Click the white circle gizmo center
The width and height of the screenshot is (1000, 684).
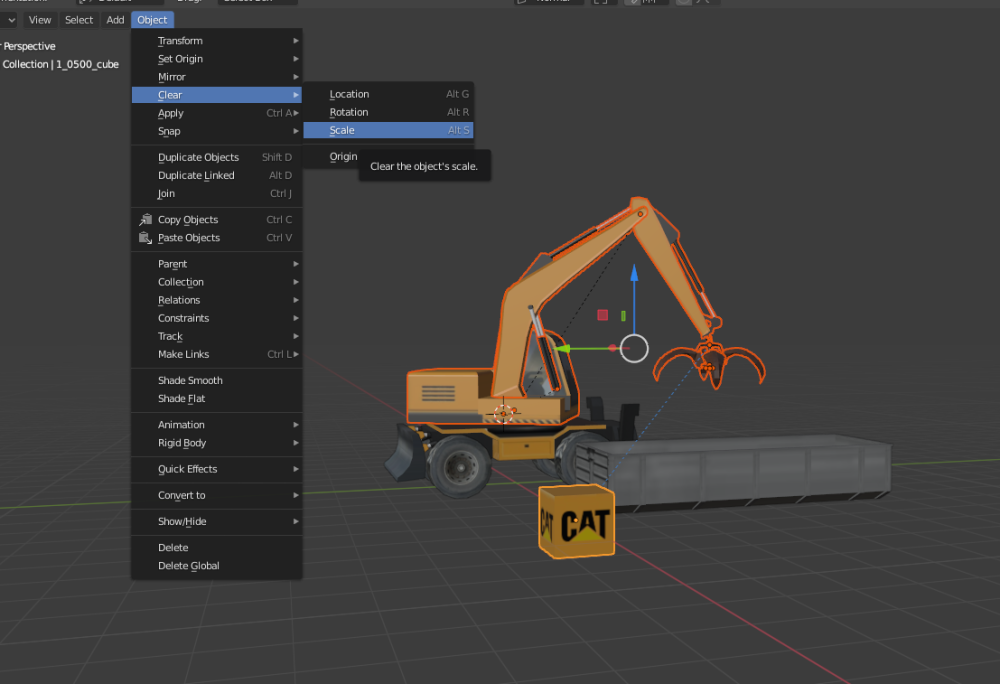(x=634, y=348)
